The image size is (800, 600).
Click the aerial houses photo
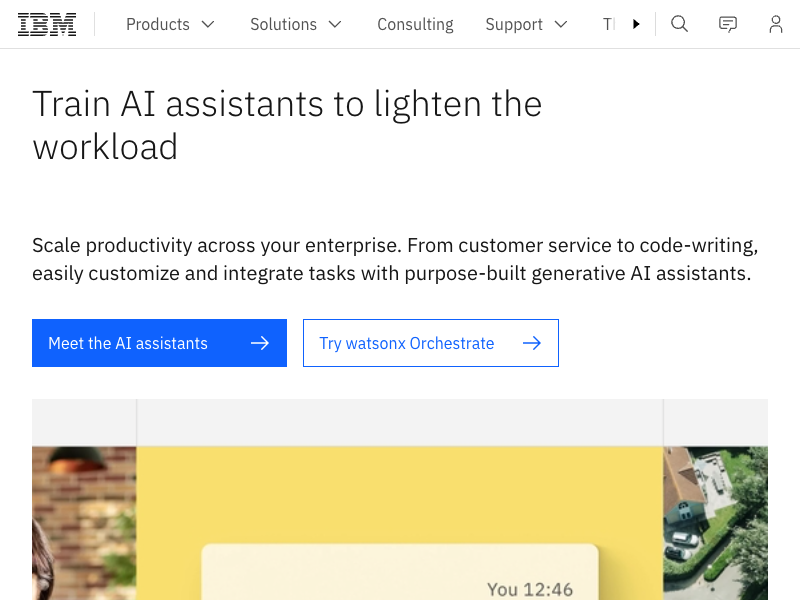[715, 523]
